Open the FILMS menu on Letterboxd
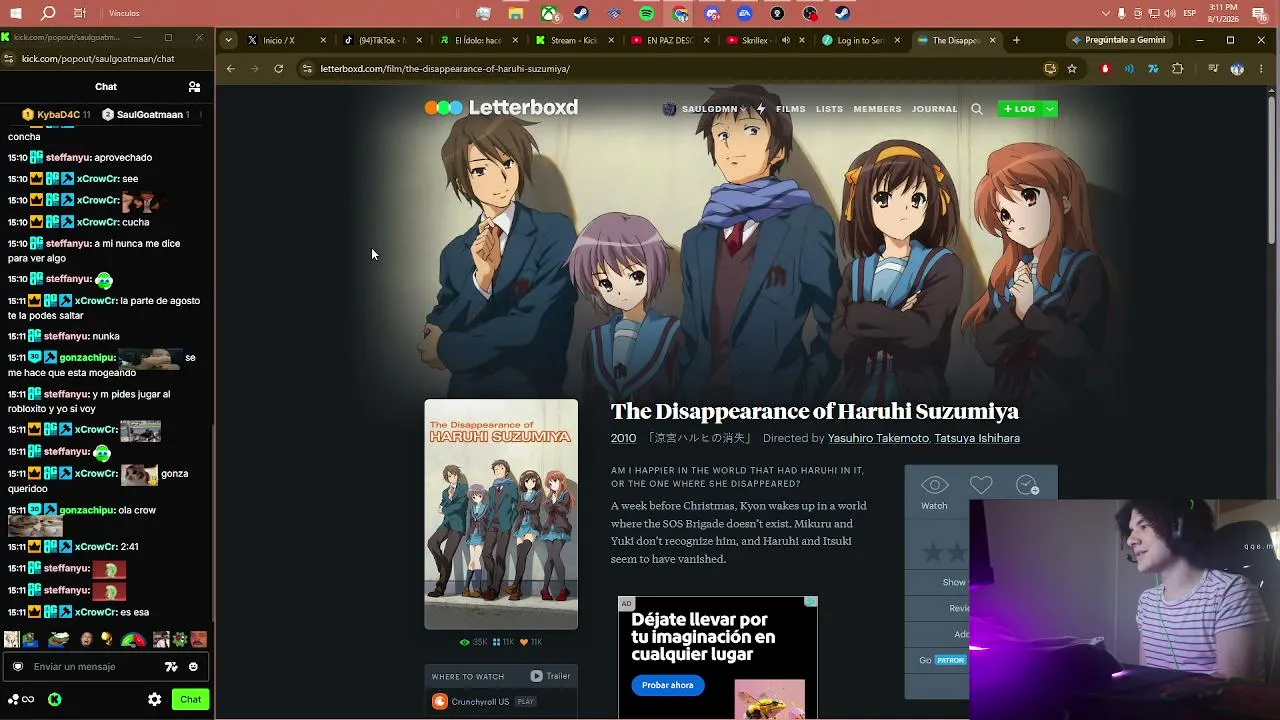This screenshot has width=1280, height=720. point(790,109)
